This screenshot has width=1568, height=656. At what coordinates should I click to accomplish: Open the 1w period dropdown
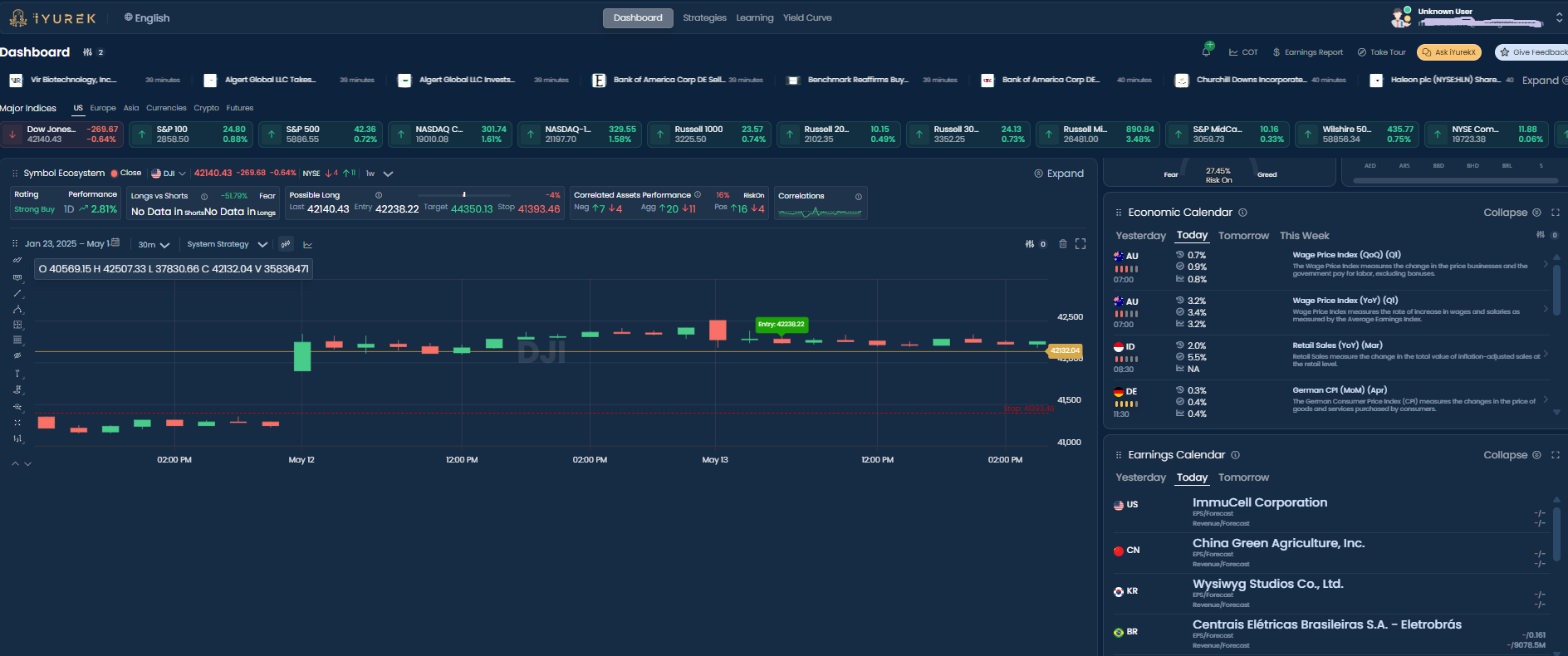coord(379,174)
